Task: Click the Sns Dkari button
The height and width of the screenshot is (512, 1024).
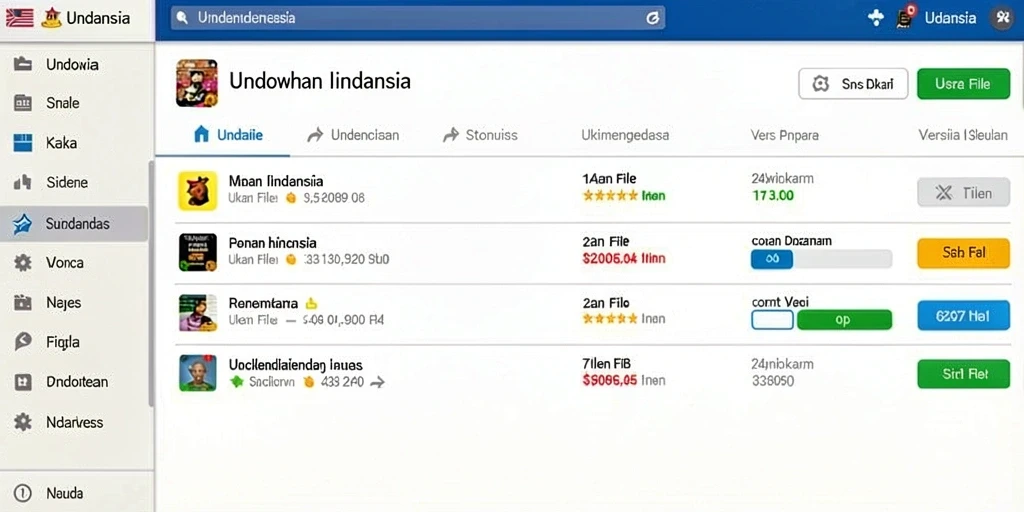Action: click(x=853, y=84)
